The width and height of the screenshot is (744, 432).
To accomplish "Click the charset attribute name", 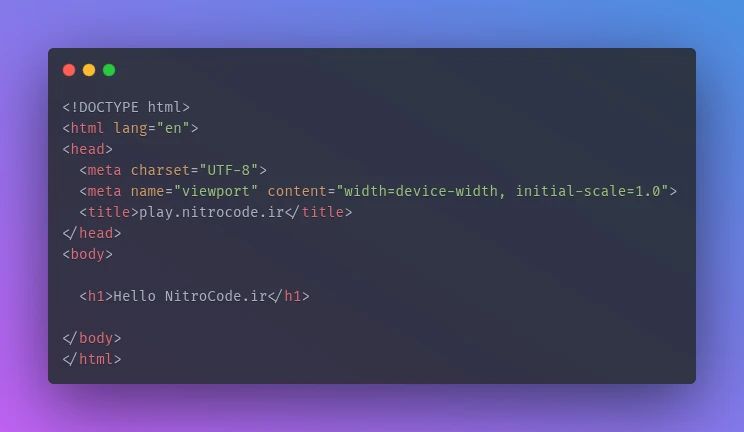I will (160, 170).
